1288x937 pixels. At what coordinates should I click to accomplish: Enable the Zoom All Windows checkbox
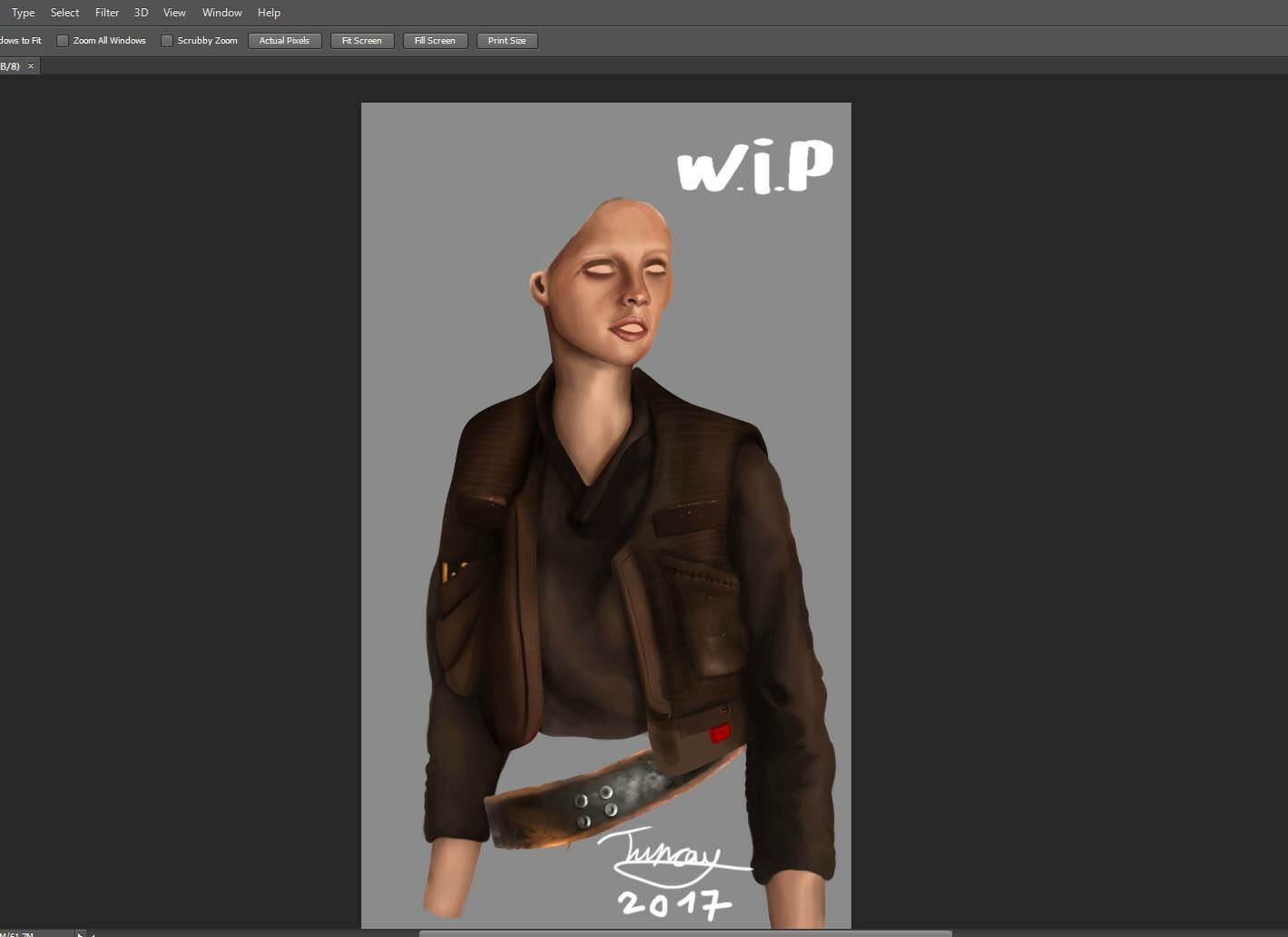(63, 41)
